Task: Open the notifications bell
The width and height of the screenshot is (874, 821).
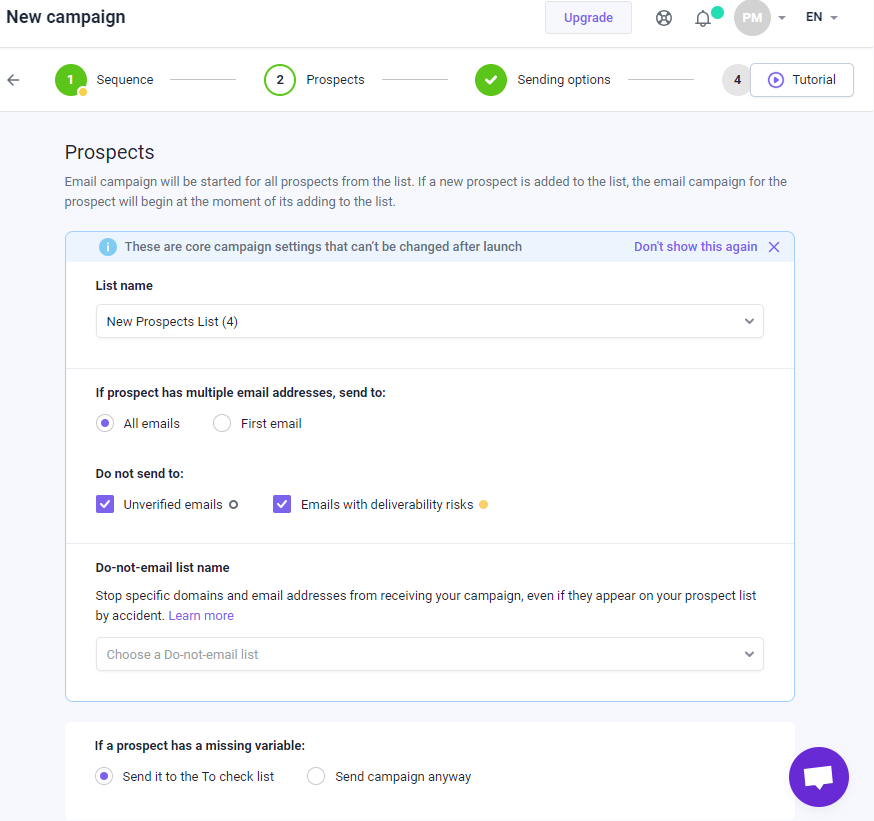Action: [703, 18]
